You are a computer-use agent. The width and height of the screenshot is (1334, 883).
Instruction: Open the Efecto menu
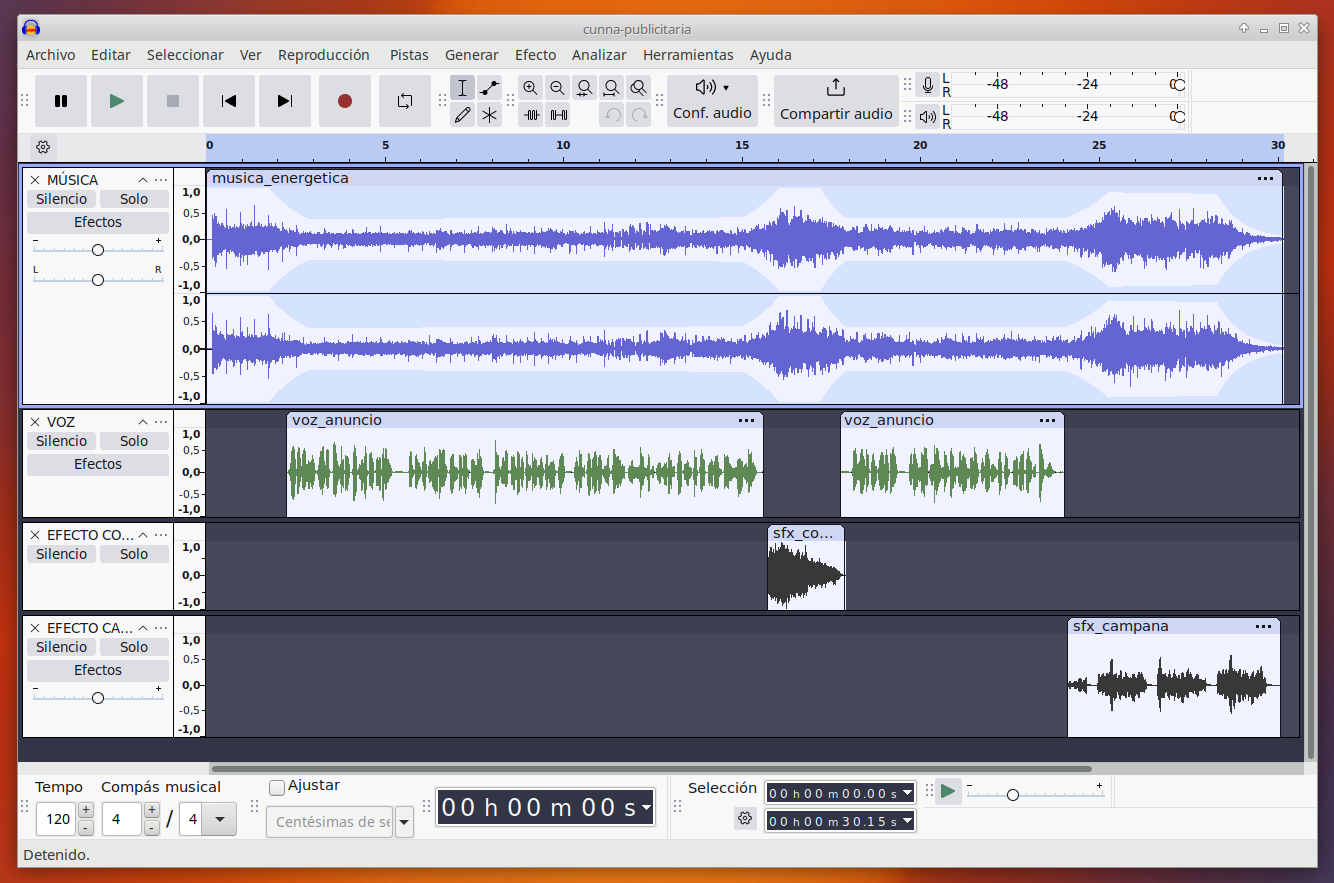tap(535, 55)
